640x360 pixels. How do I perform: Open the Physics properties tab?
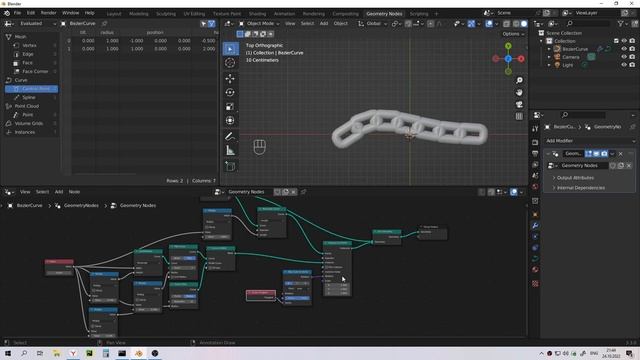(535, 248)
